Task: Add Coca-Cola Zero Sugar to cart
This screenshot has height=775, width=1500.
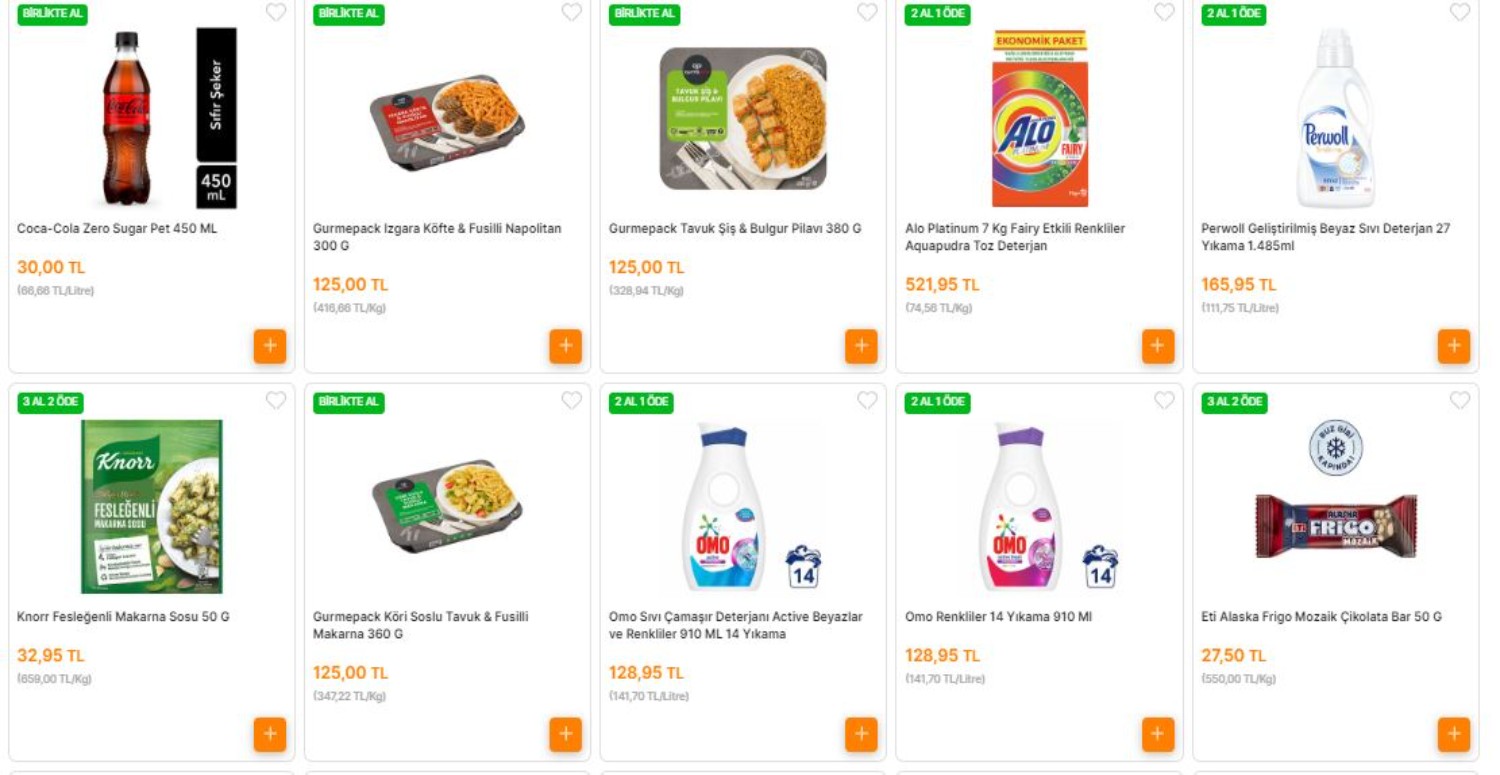Action: (x=269, y=346)
